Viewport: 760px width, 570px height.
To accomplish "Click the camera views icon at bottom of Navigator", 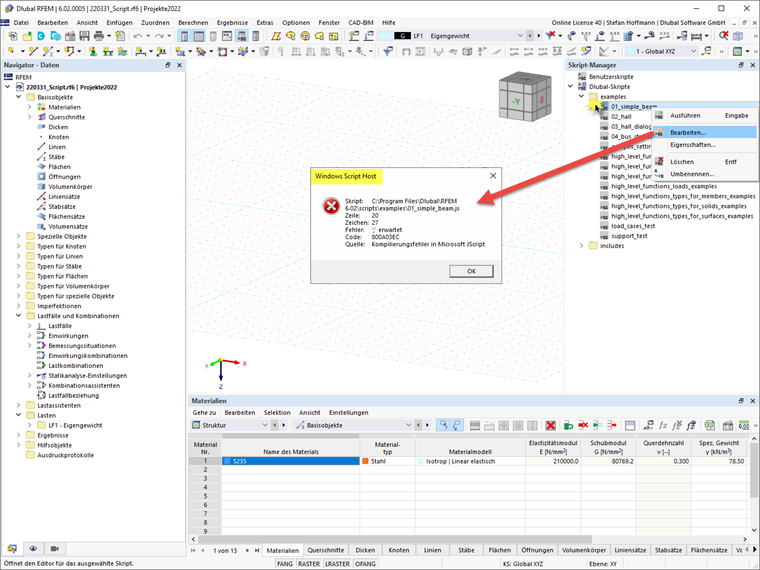I will tap(54, 549).
